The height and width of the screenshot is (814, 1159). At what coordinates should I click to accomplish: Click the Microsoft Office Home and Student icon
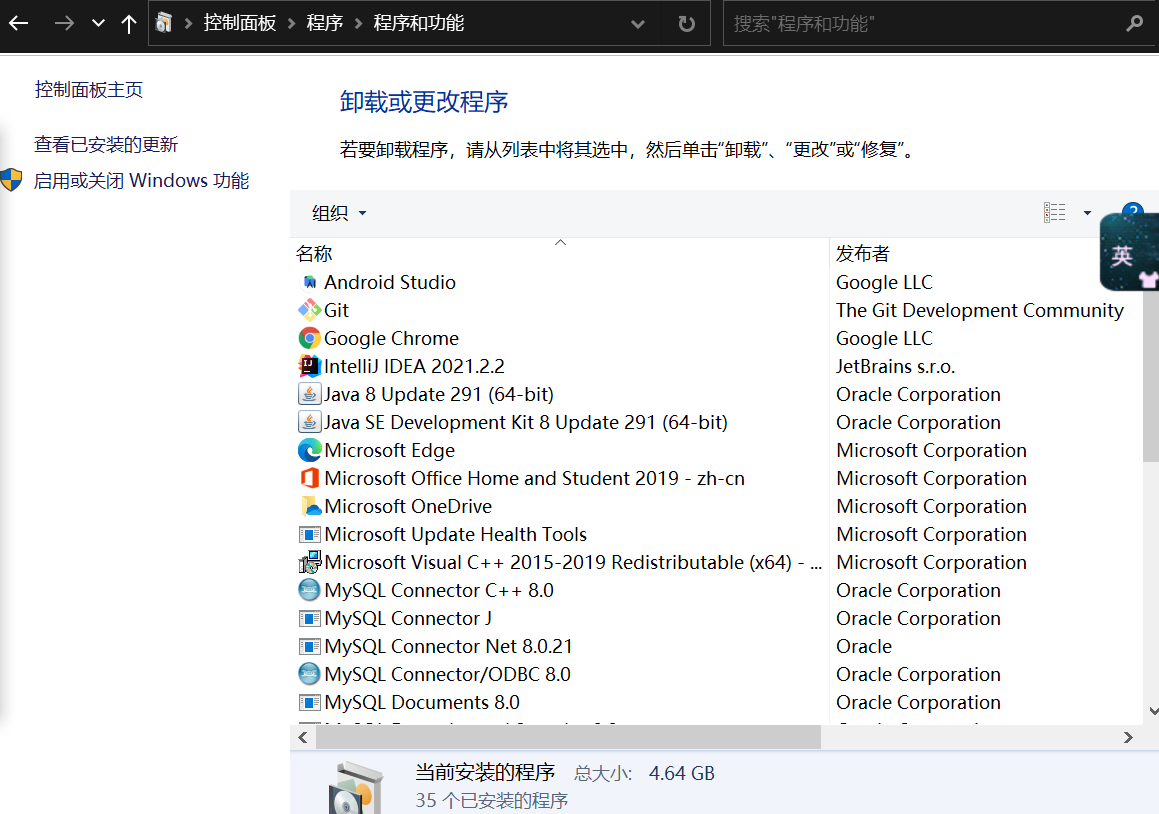[310, 478]
